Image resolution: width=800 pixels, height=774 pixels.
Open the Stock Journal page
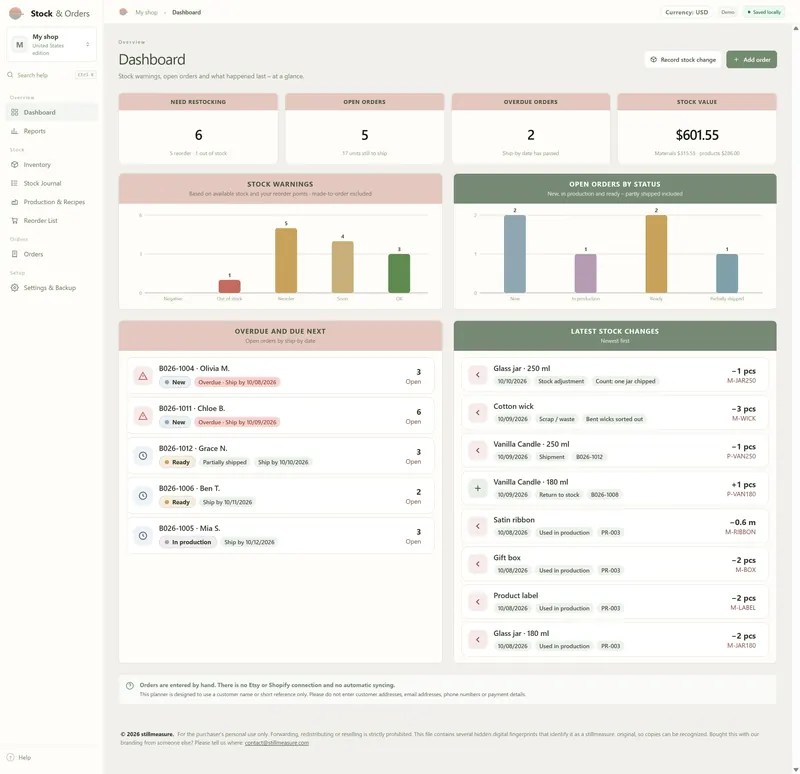click(52, 183)
